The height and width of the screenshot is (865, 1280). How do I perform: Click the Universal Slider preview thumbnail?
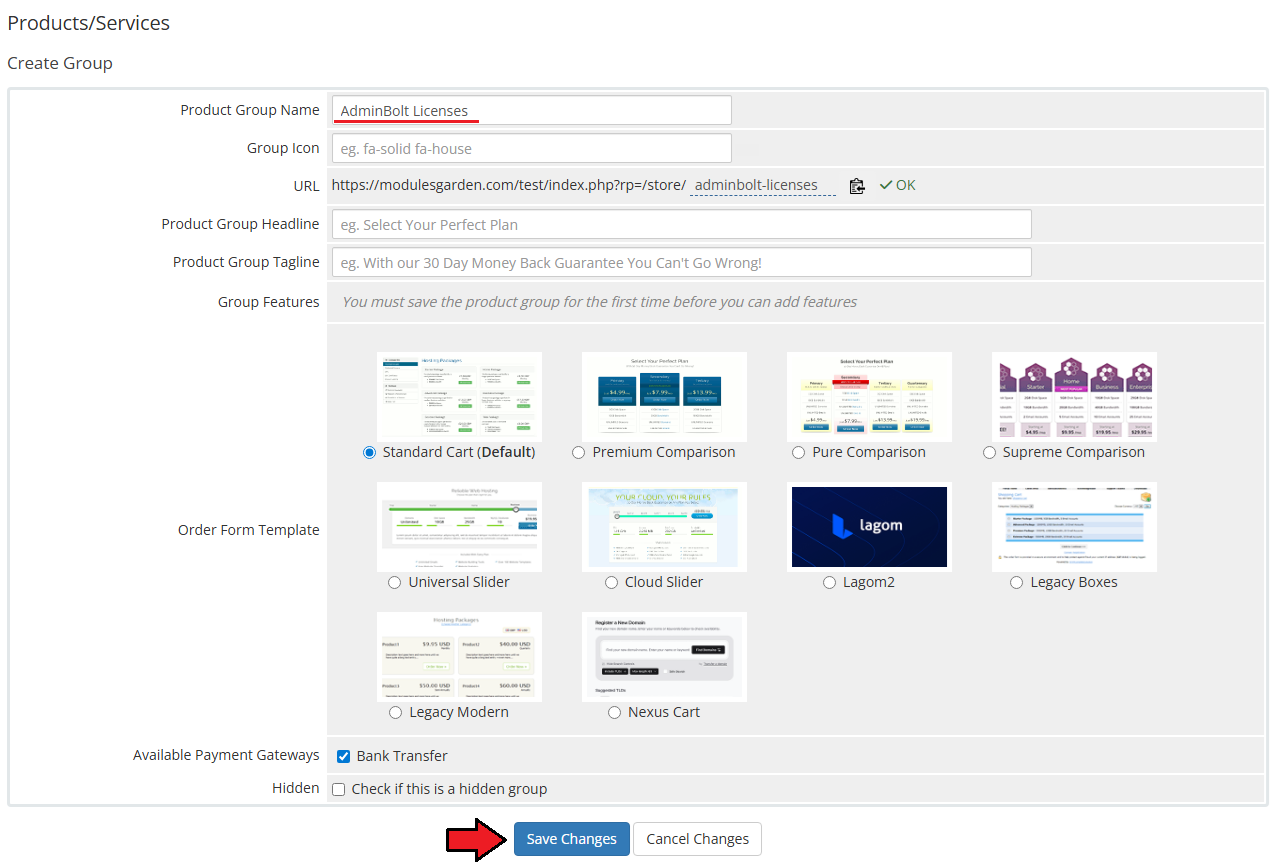pyautogui.click(x=460, y=527)
